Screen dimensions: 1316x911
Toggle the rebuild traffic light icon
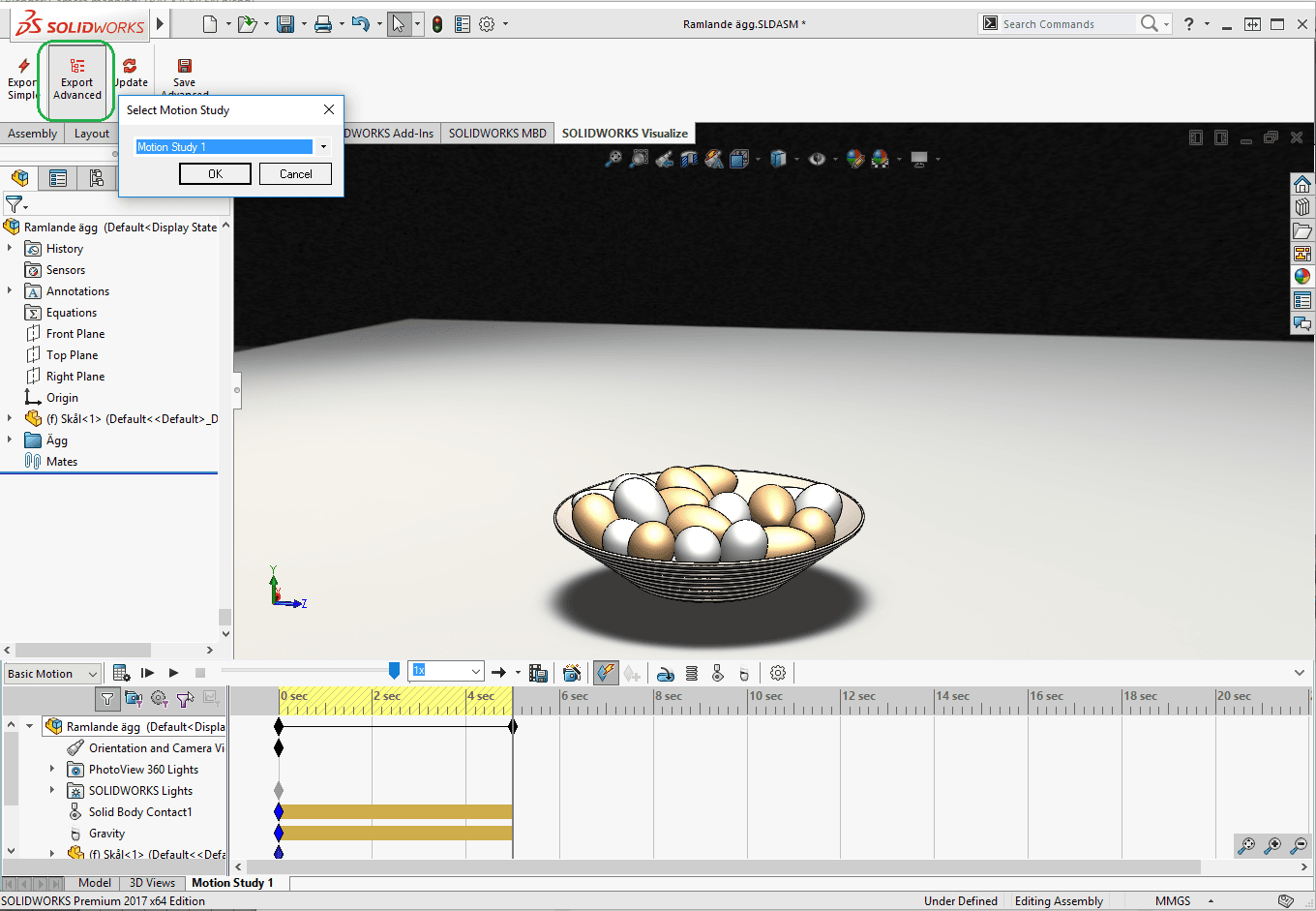pos(437,24)
